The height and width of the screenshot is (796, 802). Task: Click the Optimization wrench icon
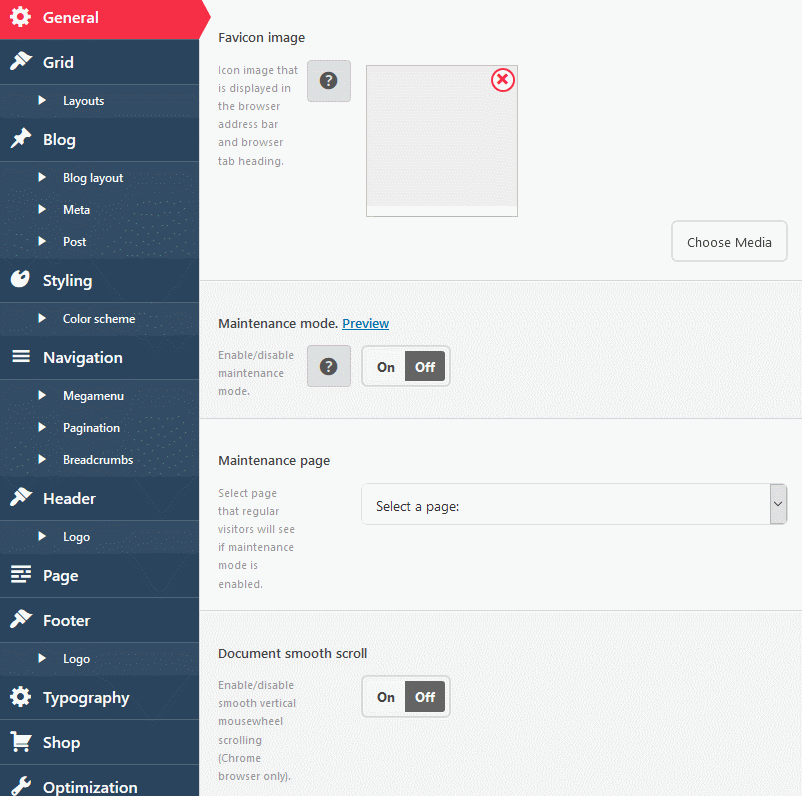tap(20, 786)
